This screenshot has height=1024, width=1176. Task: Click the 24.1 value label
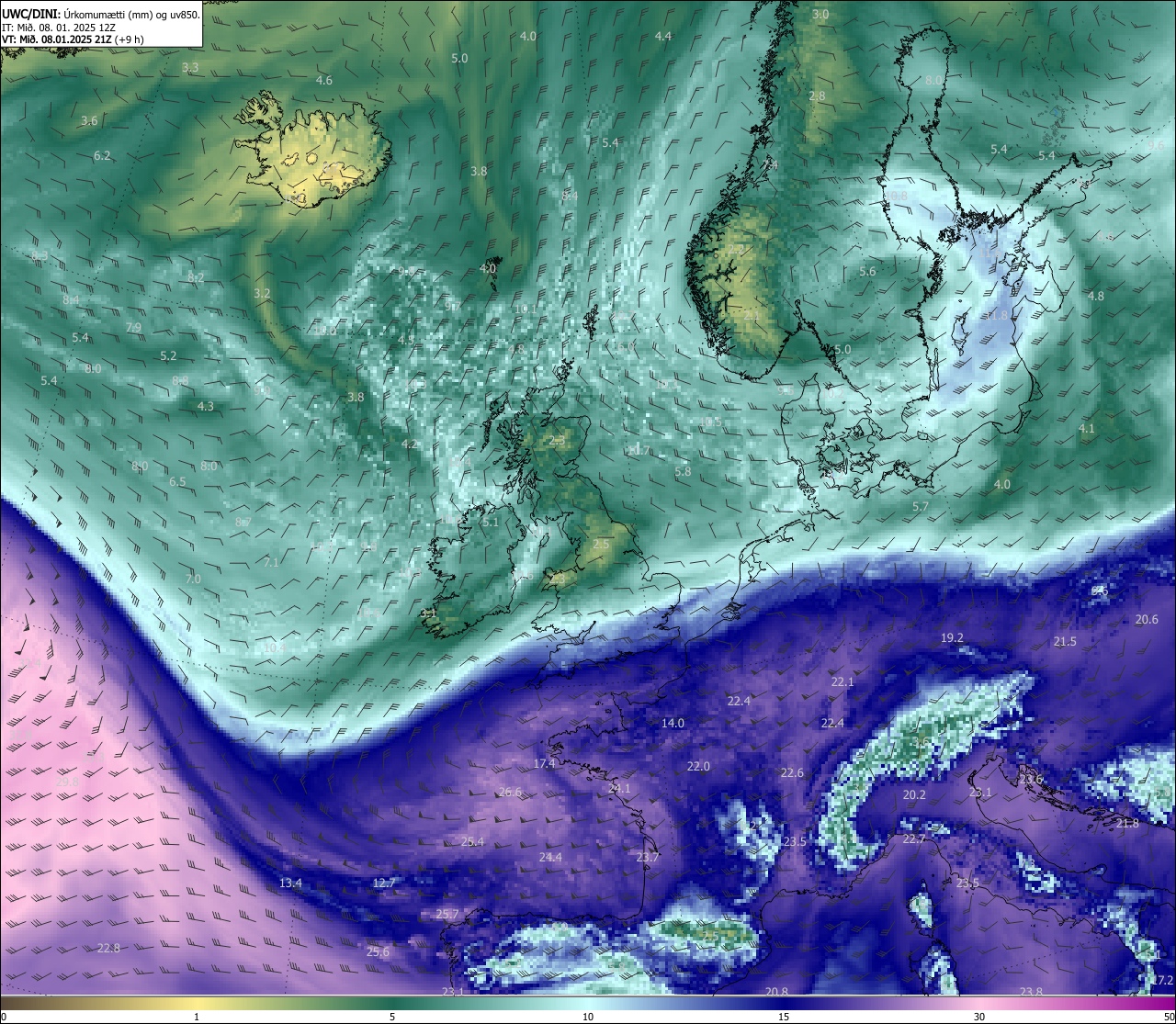[x=619, y=788]
